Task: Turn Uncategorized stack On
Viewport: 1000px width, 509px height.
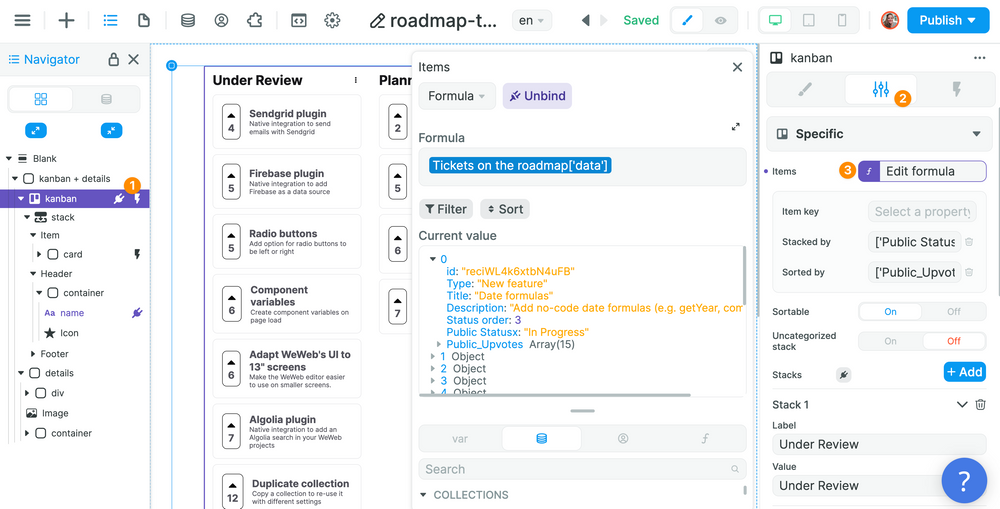Action: click(x=890, y=341)
